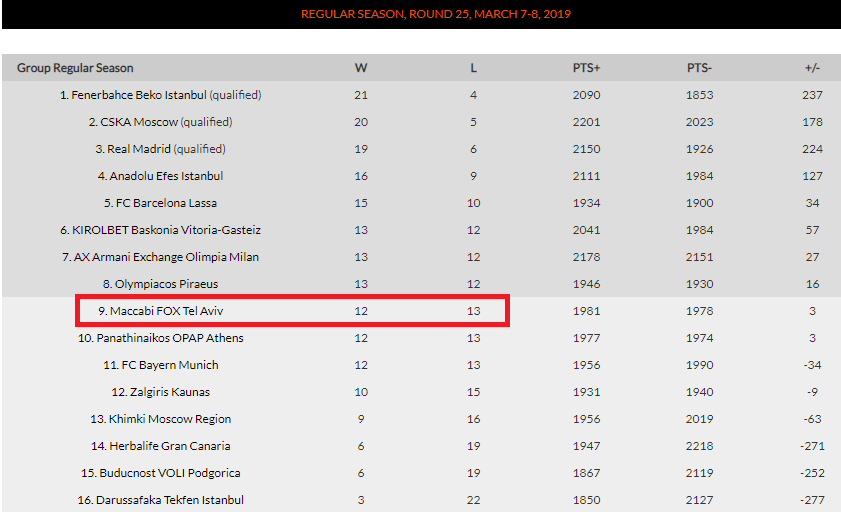Select Fenerbahce Beko Istanbul team name
Viewport: 841px width, 512px height.
[138, 95]
